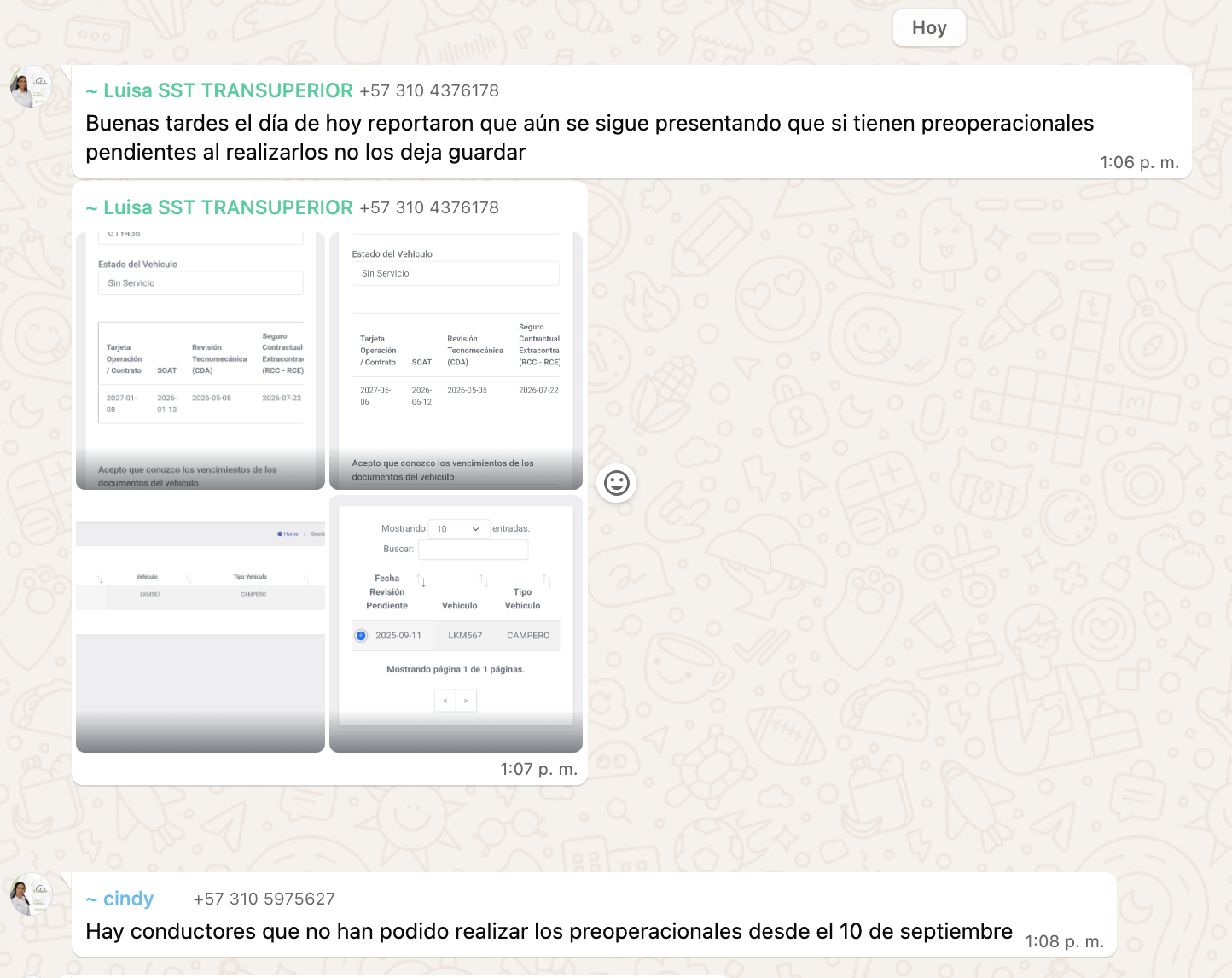Click the Hoy date chip

pyautogui.click(x=928, y=28)
